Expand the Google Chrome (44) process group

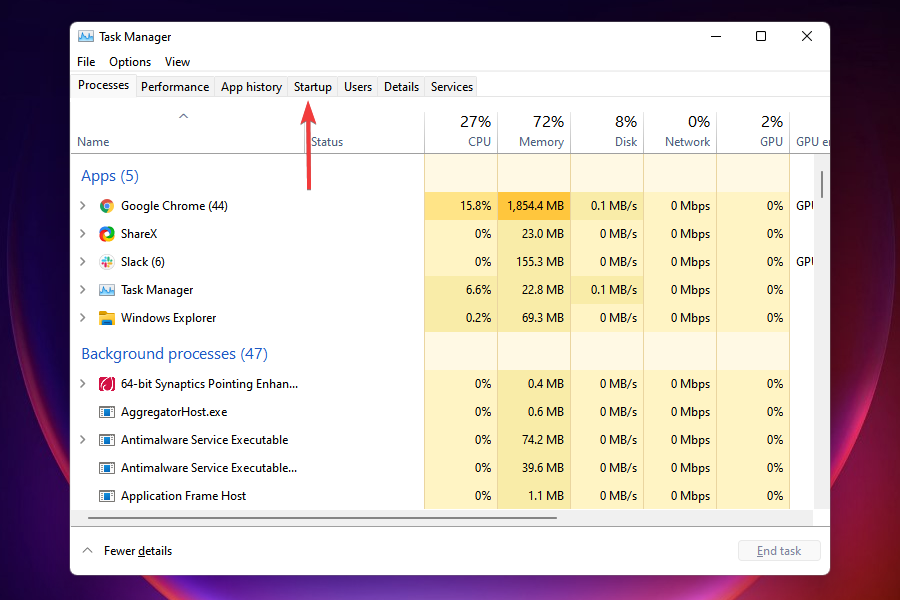point(83,206)
